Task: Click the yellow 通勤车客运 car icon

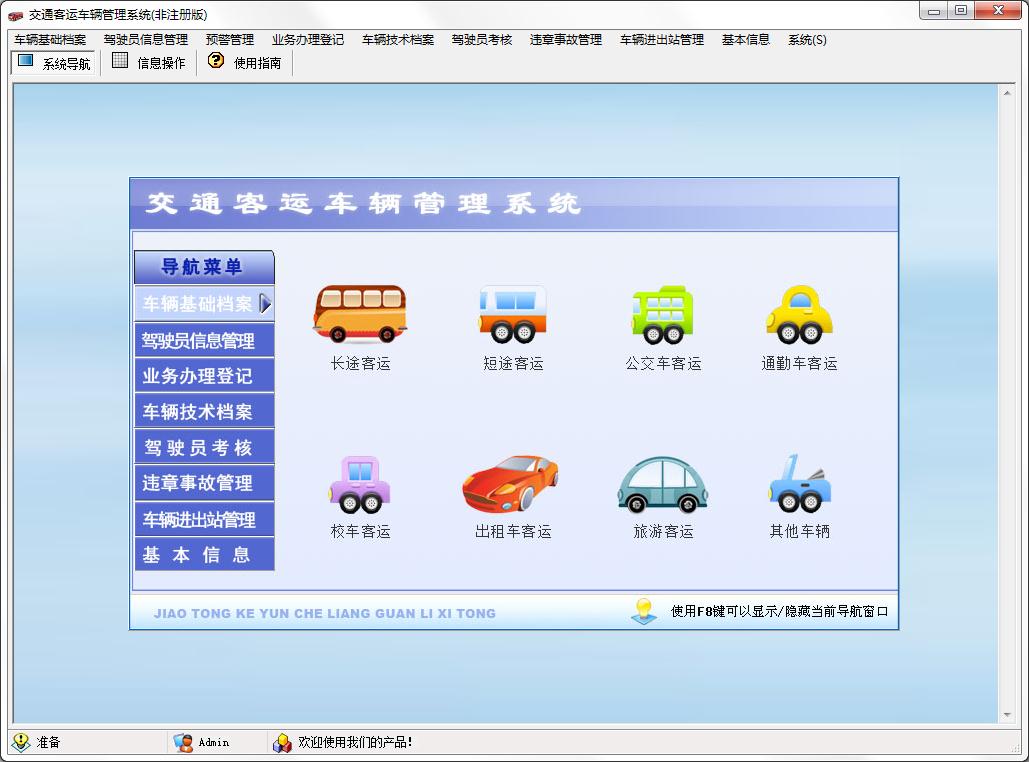Action: [799, 315]
